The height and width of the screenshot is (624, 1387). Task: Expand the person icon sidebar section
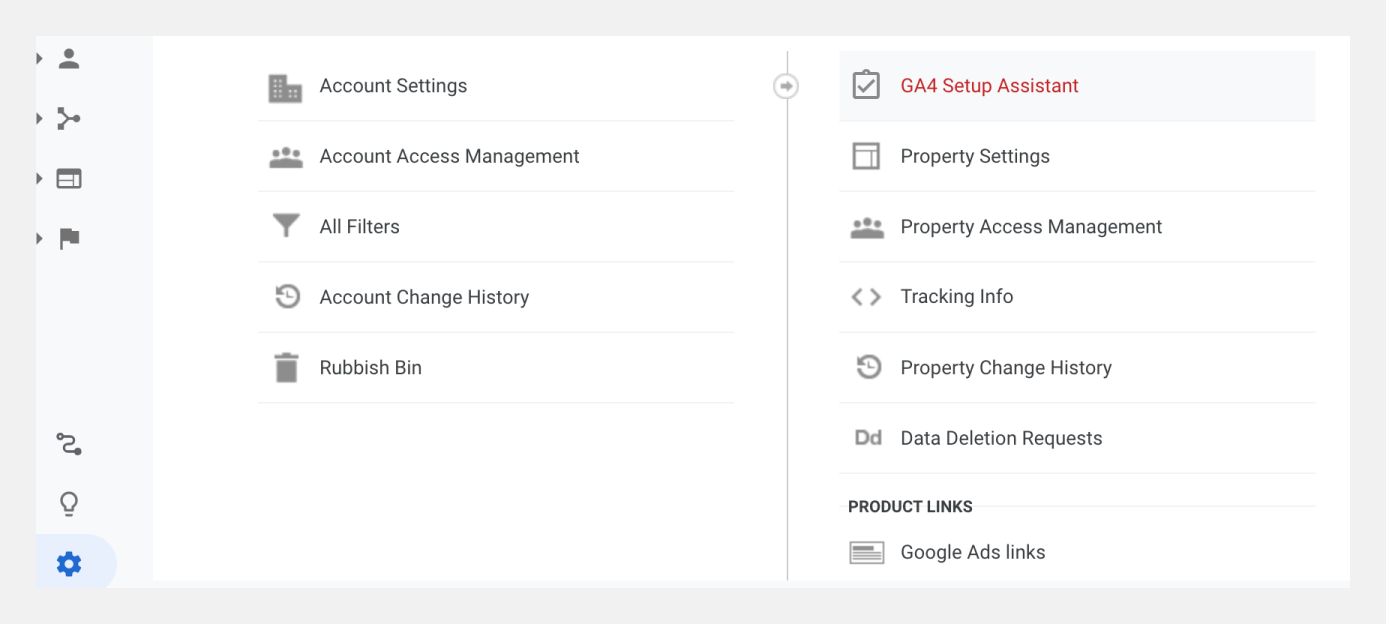(x=39, y=59)
